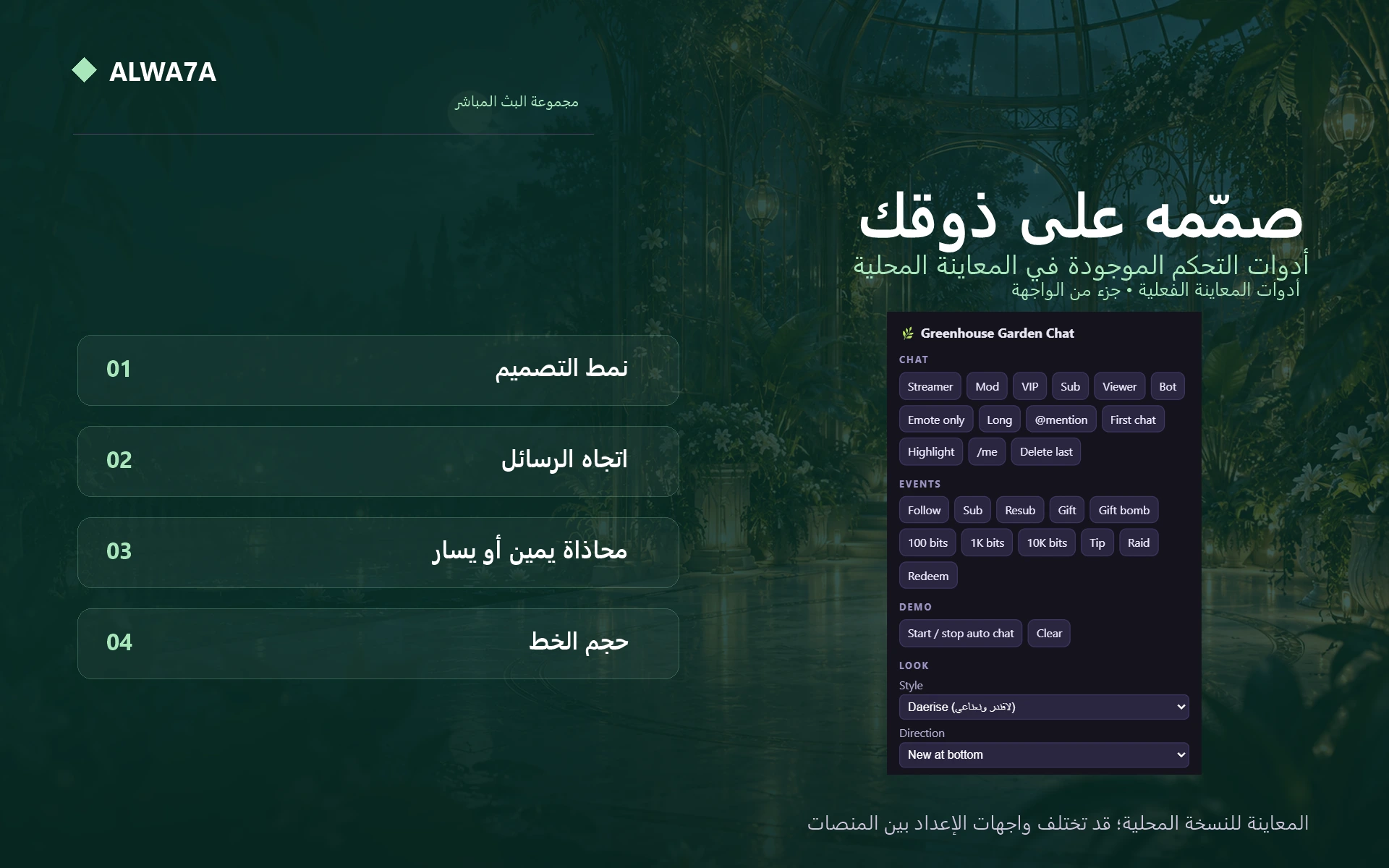Click the Redeem event button

click(x=928, y=576)
